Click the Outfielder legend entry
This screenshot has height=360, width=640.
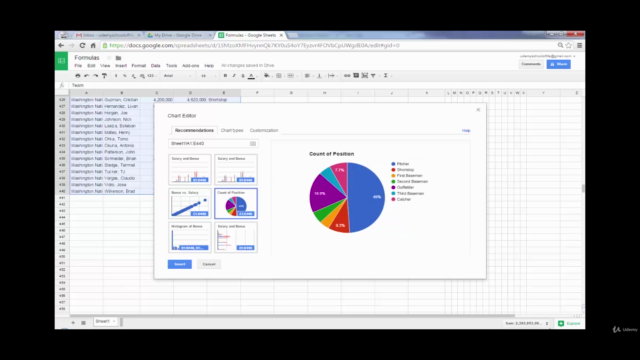tap(402, 187)
